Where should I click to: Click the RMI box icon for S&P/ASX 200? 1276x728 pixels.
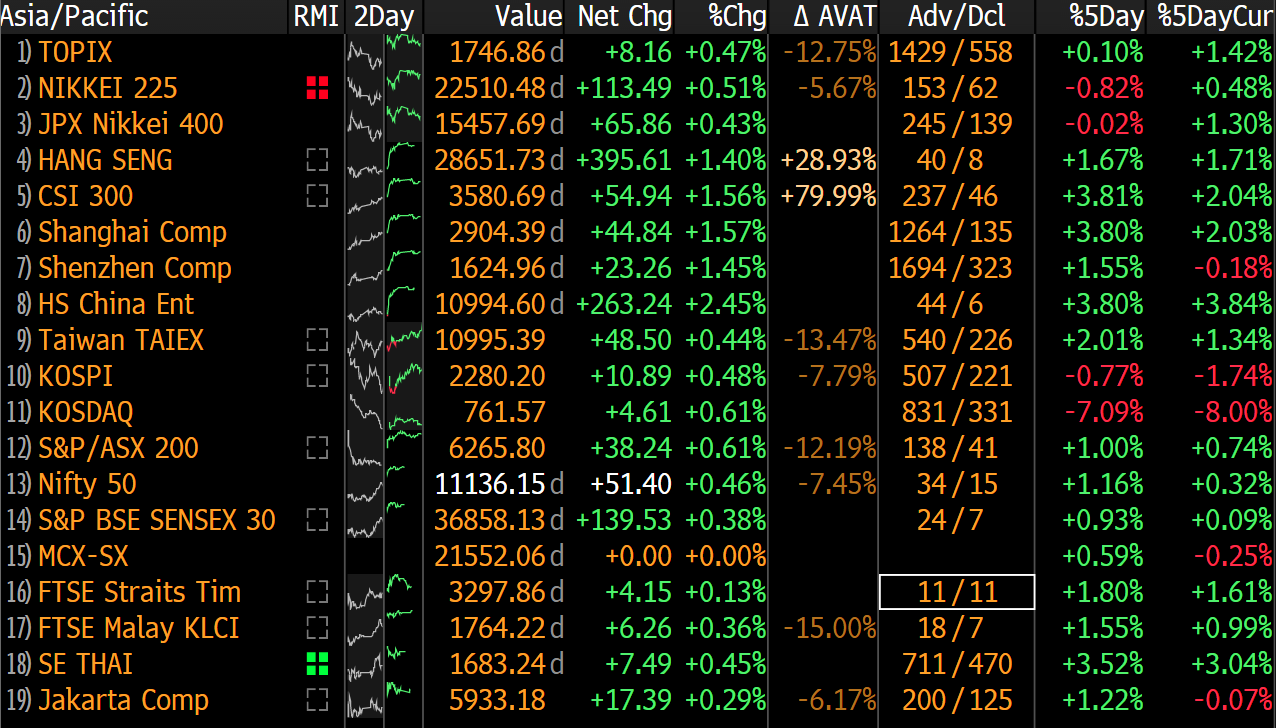click(317, 448)
